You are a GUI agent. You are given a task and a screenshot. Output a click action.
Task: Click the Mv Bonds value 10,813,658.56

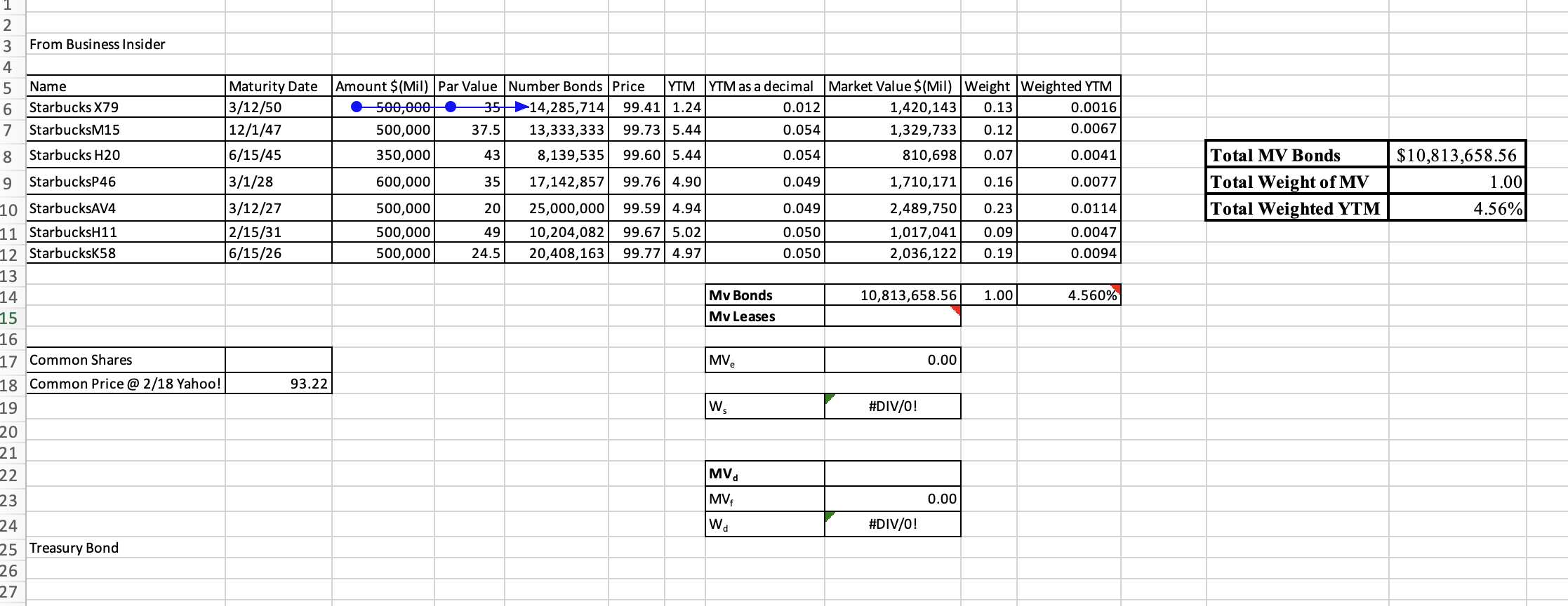(893, 295)
